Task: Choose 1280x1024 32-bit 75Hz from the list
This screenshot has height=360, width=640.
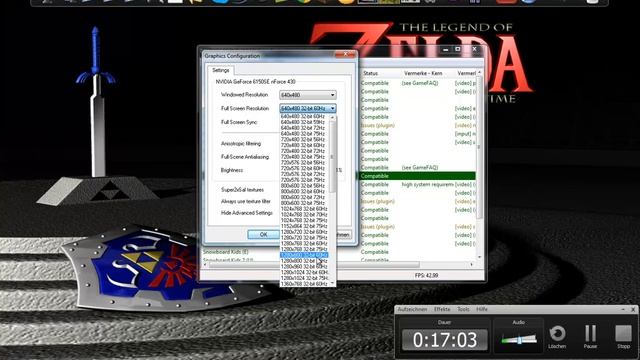Action: click(304, 278)
